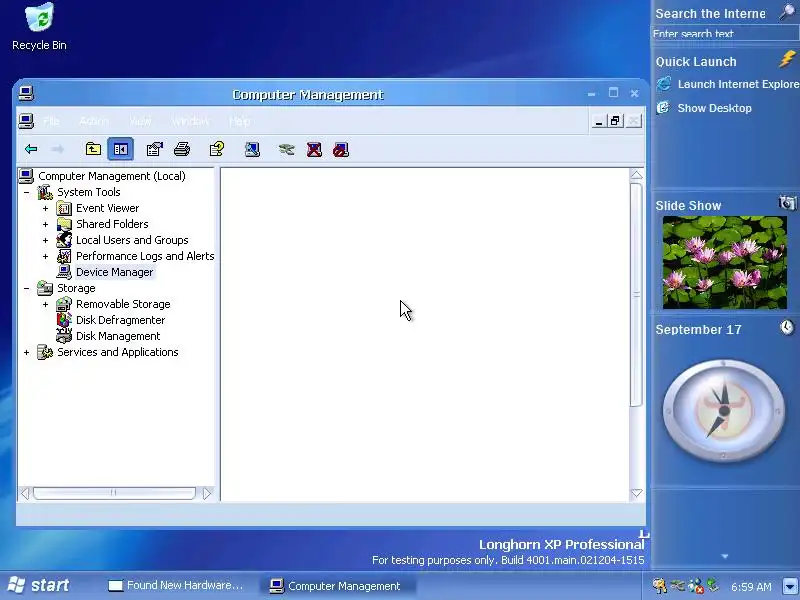Expand Local Users and Groups node
This screenshot has width=800, height=600.
pos(45,240)
